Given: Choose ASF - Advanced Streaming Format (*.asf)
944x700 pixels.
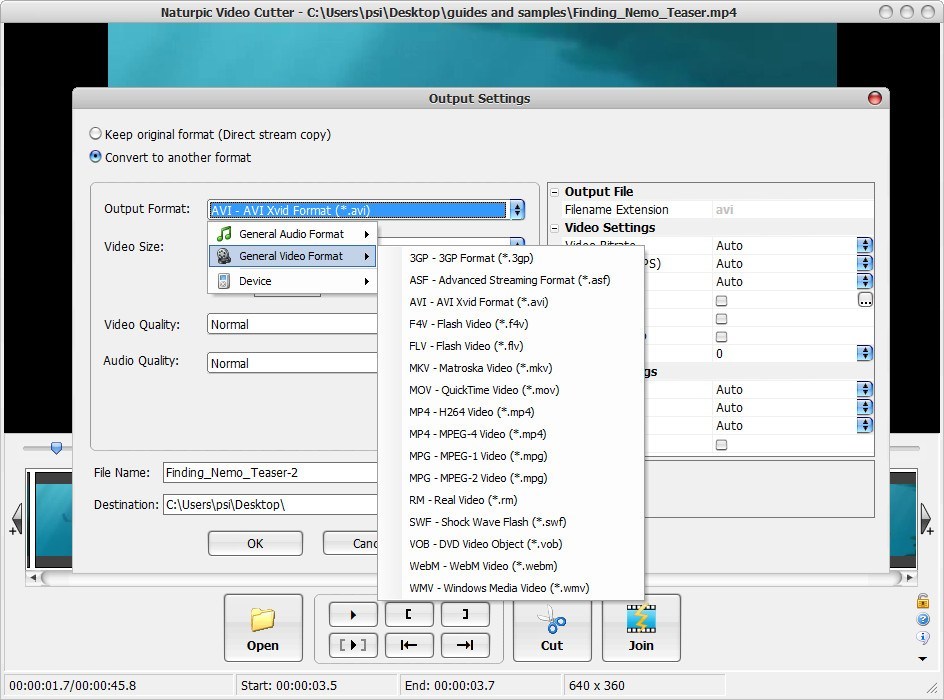Looking at the screenshot, I should click(x=511, y=280).
